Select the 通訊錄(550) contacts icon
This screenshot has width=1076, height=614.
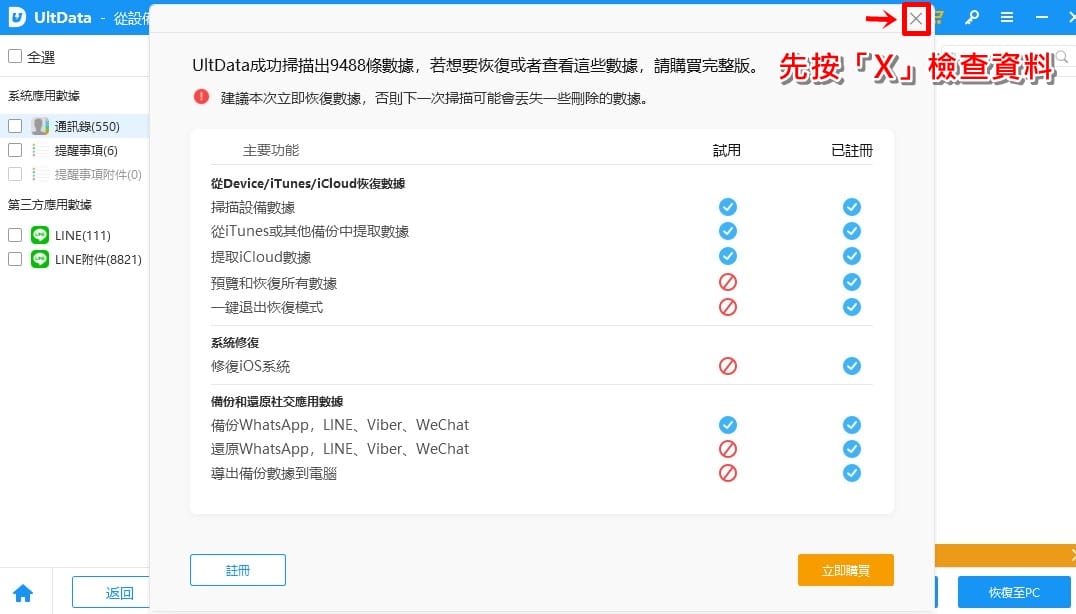(x=40, y=126)
